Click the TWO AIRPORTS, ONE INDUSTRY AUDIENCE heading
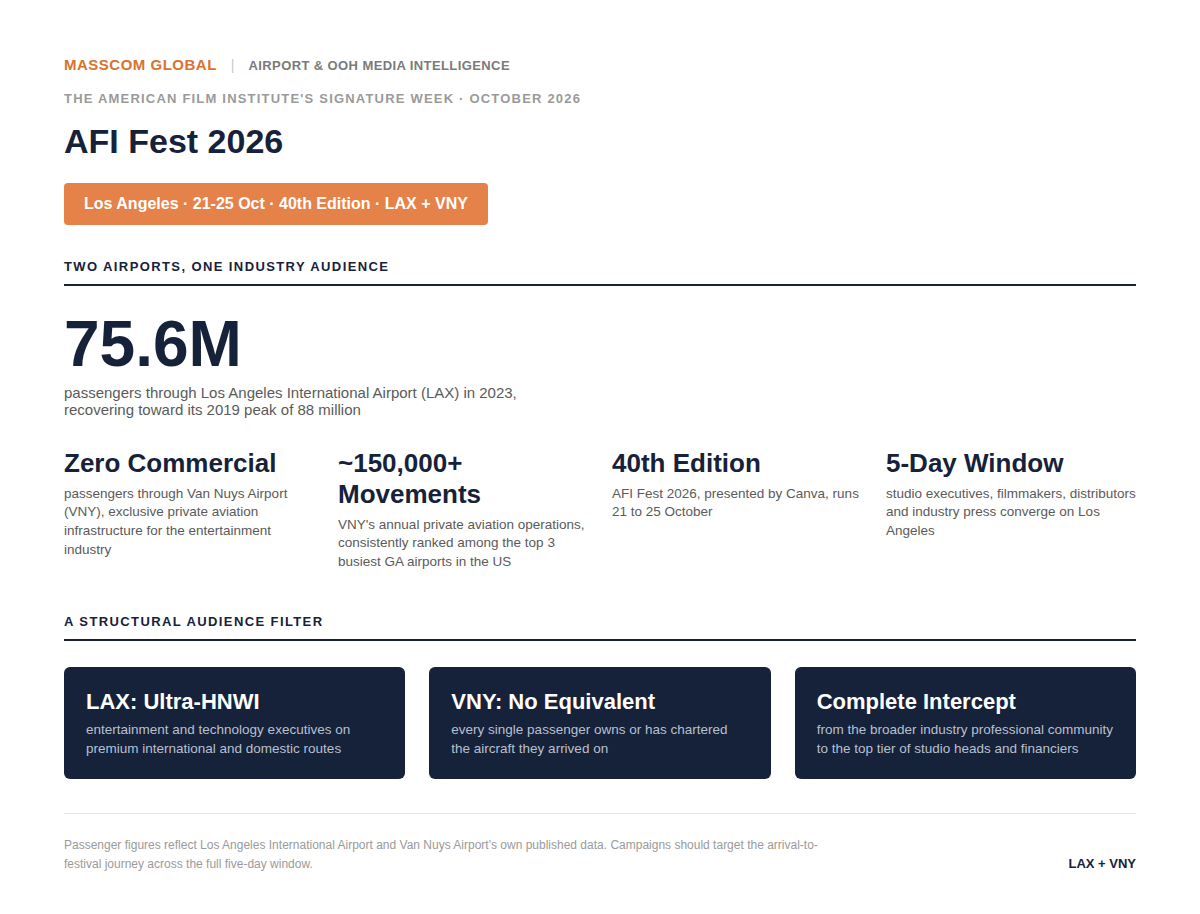 coord(226,267)
